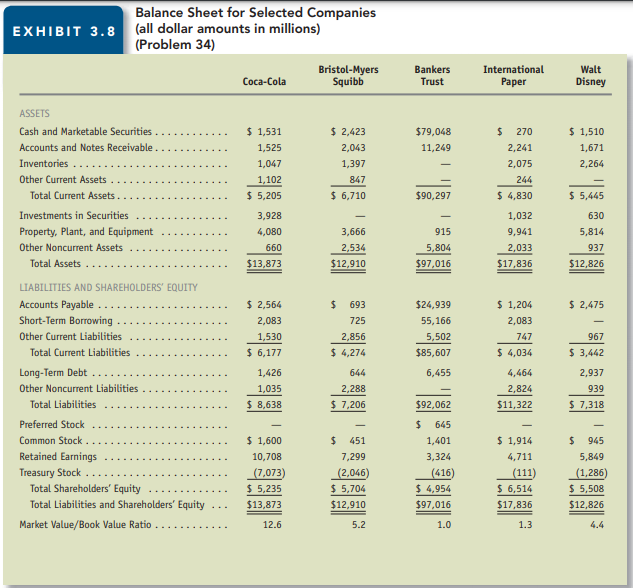Click 'Total Current Liabilities' row label
The image size is (633, 588).
tap(80, 353)
